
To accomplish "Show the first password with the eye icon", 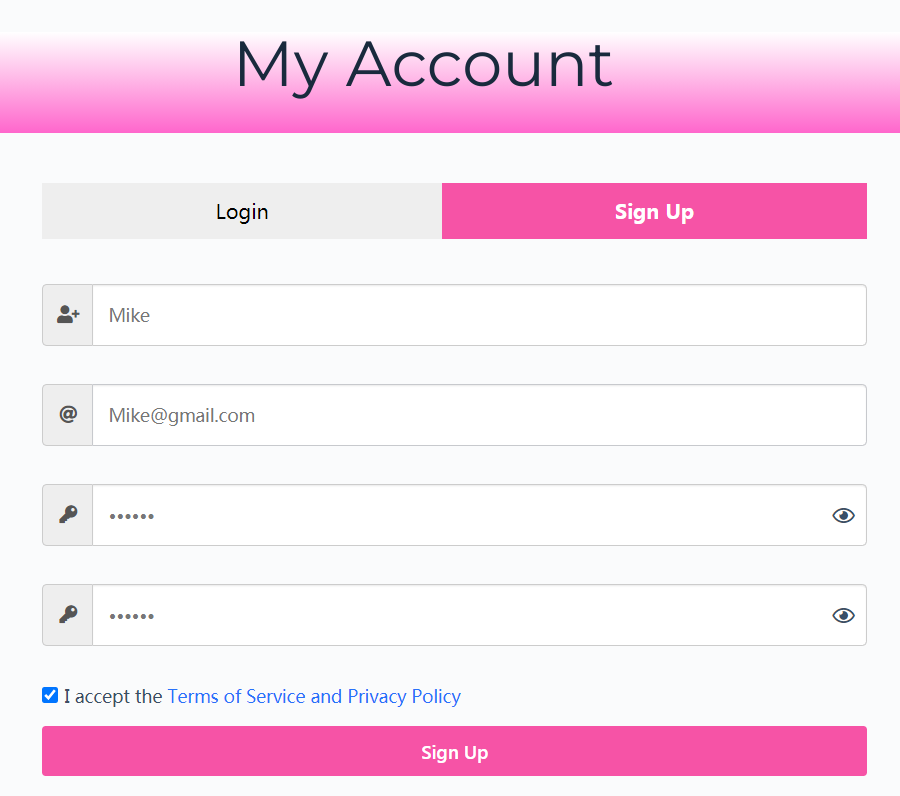I will (843, 515).
